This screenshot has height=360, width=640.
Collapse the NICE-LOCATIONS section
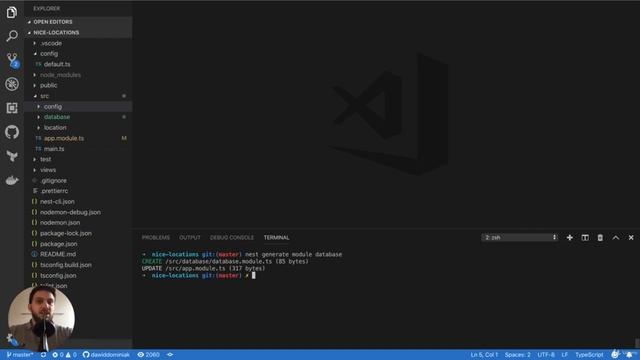pos(78,32)
